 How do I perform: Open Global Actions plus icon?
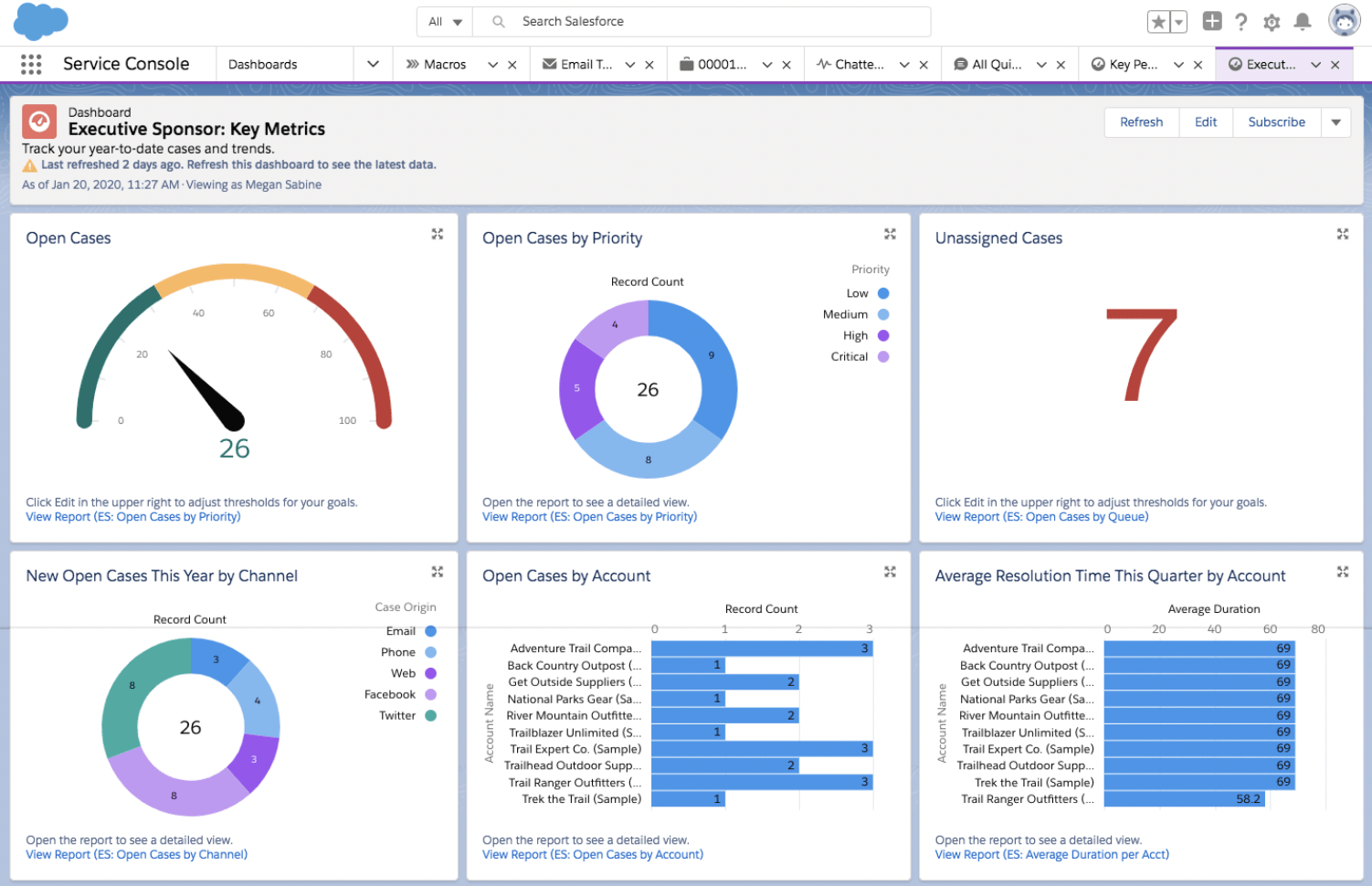pyautogui.click(x=1211, y=21)
